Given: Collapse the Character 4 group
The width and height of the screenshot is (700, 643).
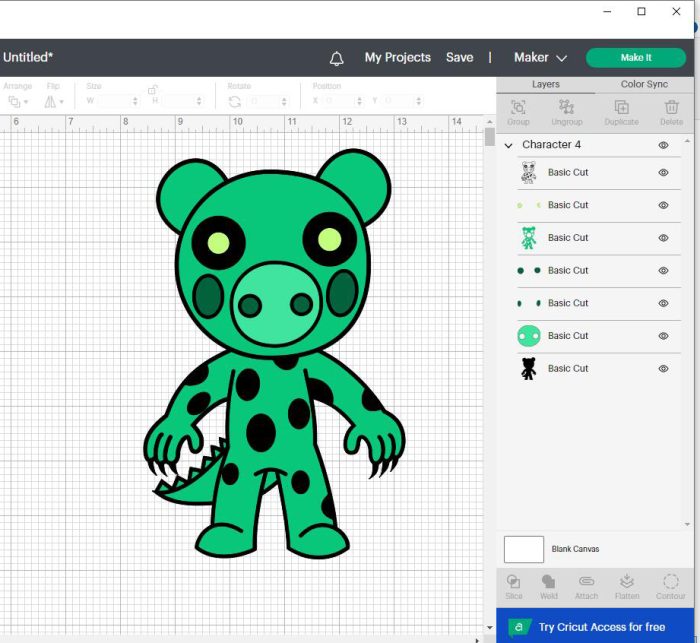Looking at the screenshot, I should tap(508, 146).
